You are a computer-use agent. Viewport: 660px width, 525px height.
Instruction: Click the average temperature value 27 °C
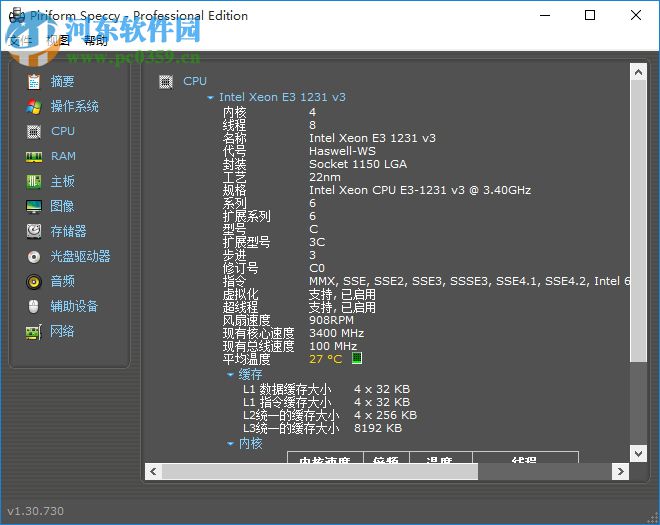click(325, 359)
